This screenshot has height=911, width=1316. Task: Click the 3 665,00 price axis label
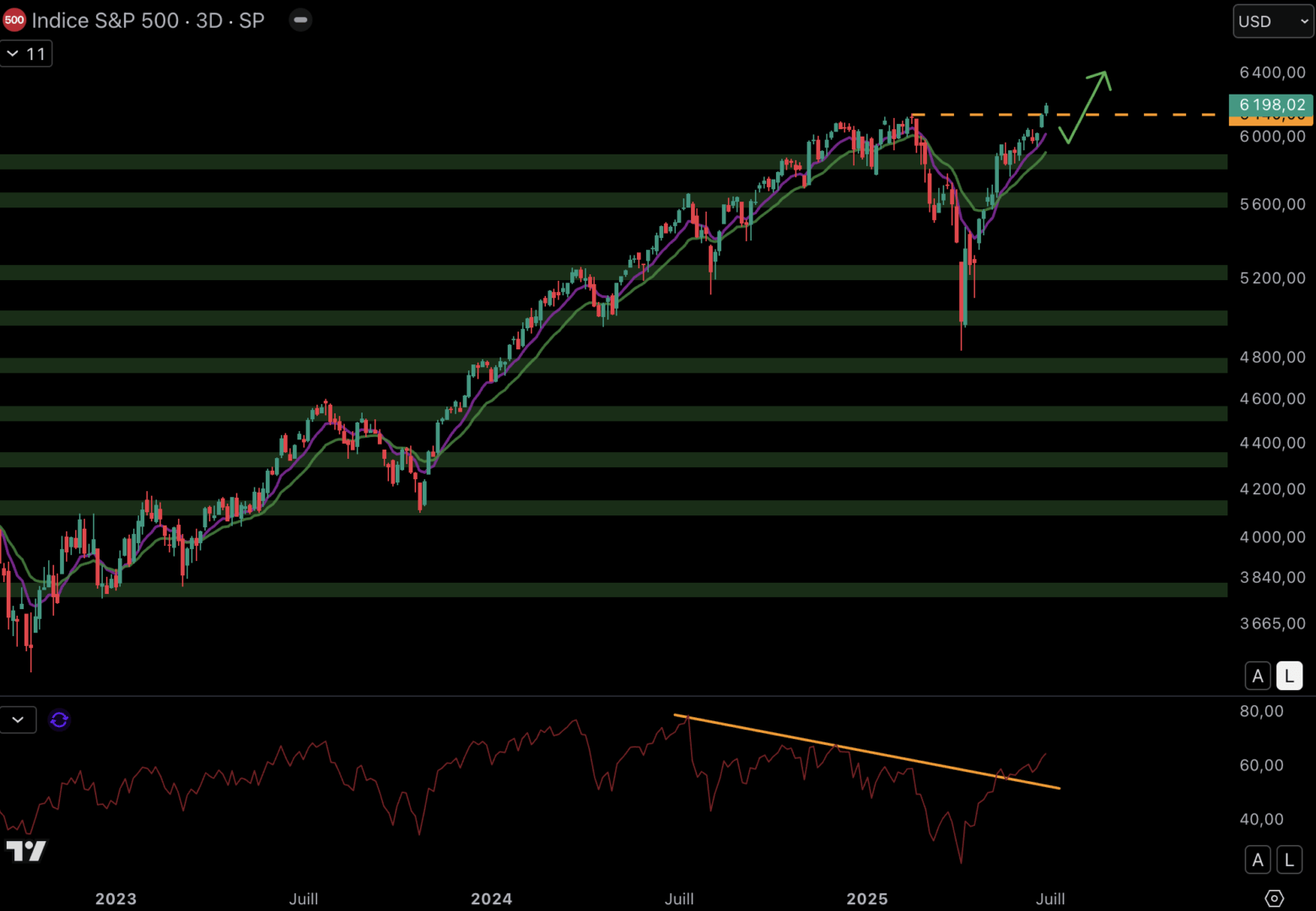(1272, 623)
